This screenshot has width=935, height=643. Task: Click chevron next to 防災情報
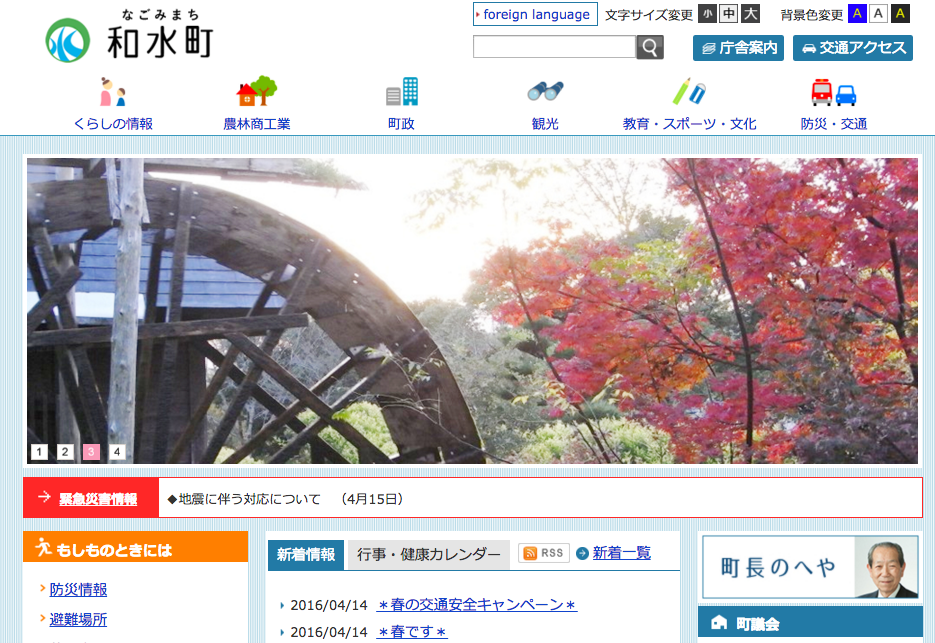[42, 588]
